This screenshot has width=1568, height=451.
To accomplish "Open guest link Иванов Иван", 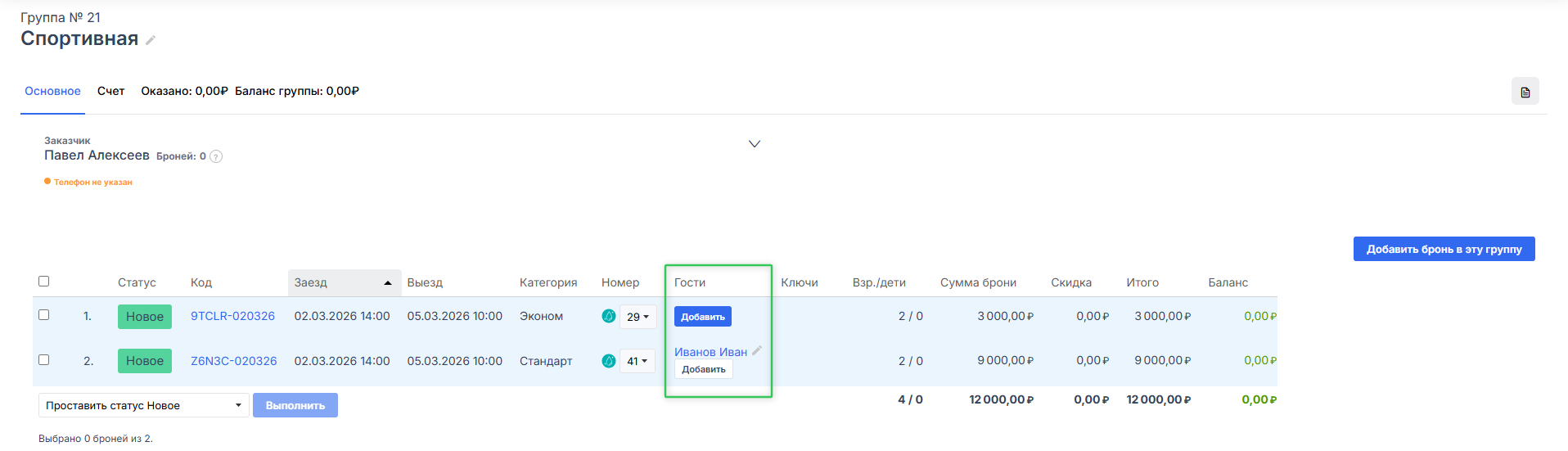I will (710, 352).
